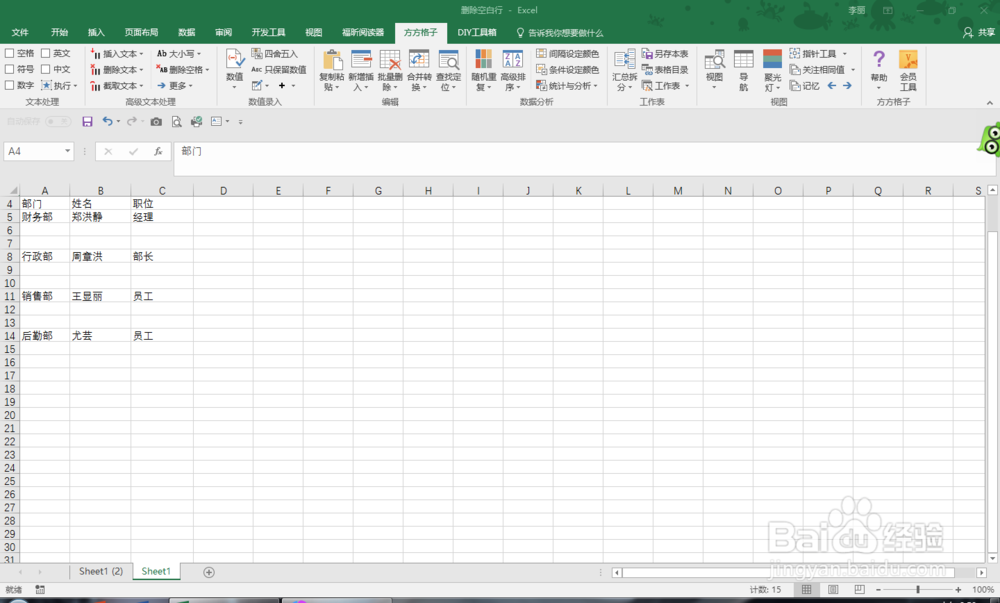Screen dimensions: 1000x603
Task: Click the 导航 navigation table icon
Action: point(744,59)
